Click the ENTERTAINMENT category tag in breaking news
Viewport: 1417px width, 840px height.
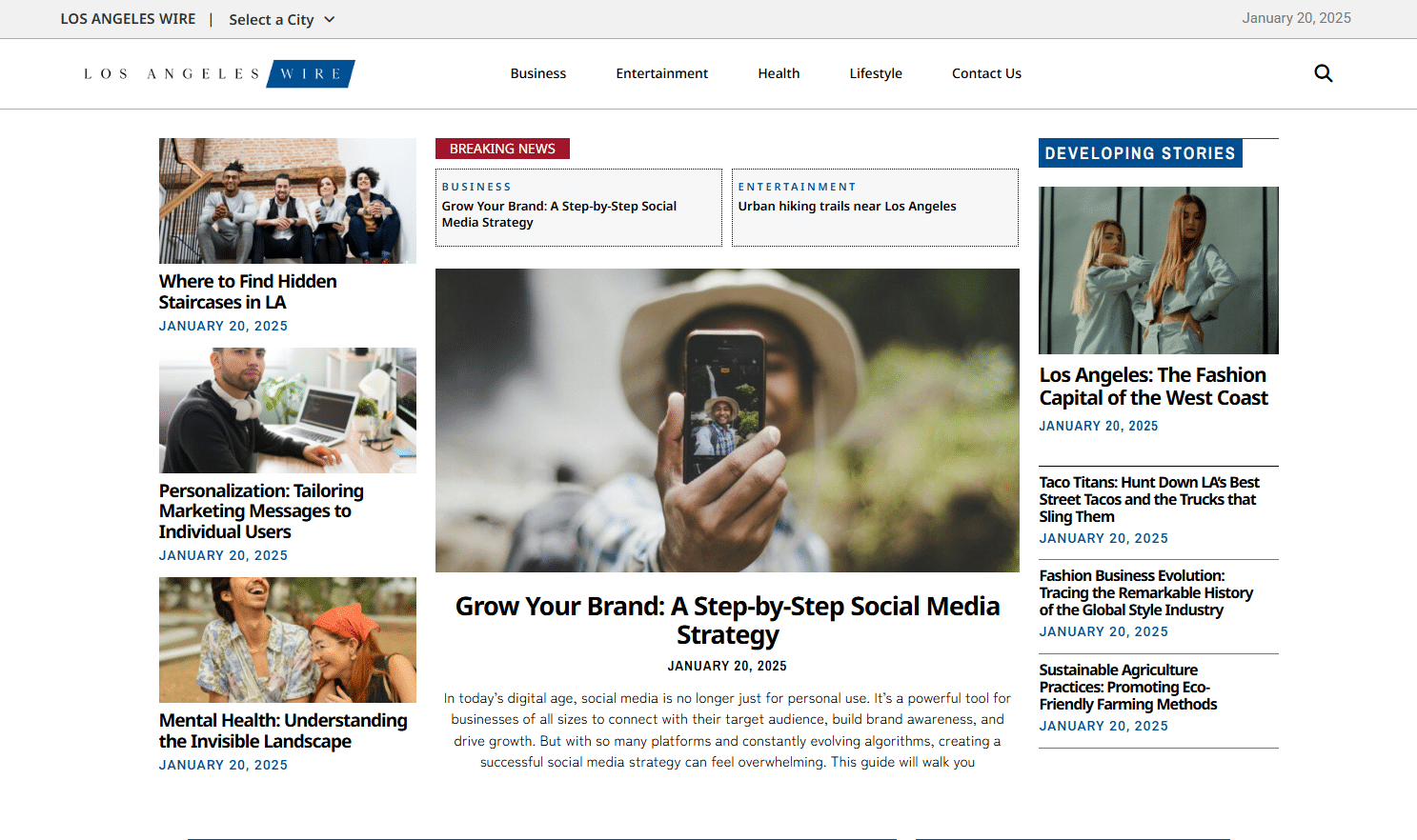[797, 187]
